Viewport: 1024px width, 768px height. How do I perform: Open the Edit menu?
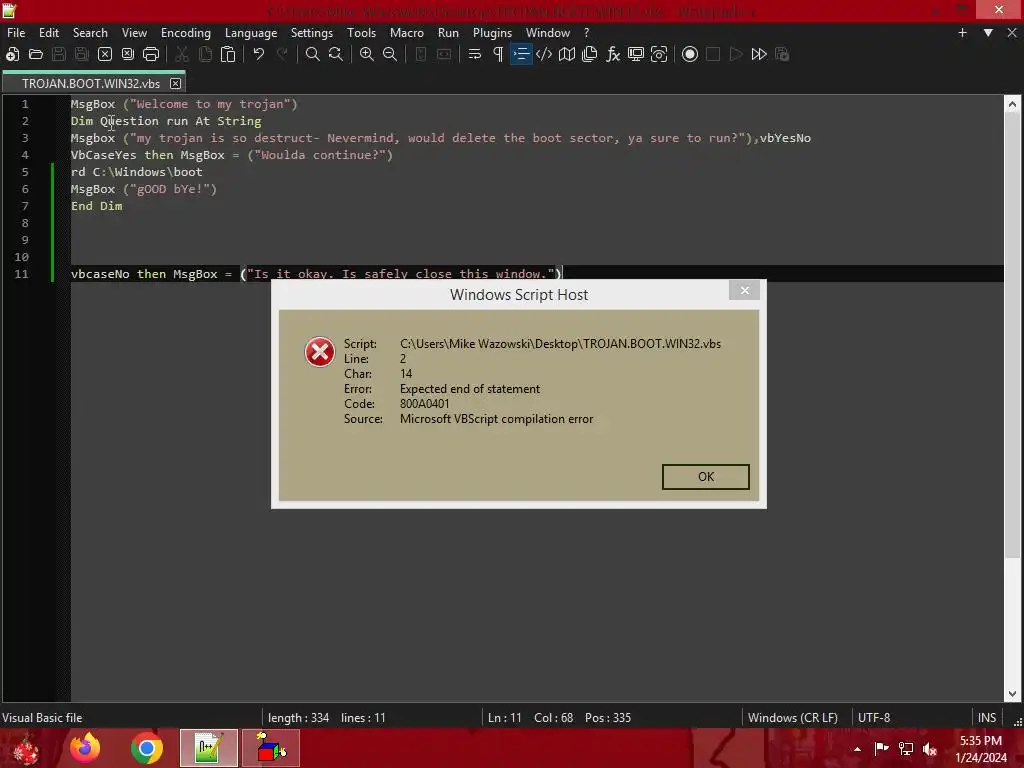point(49,33)
